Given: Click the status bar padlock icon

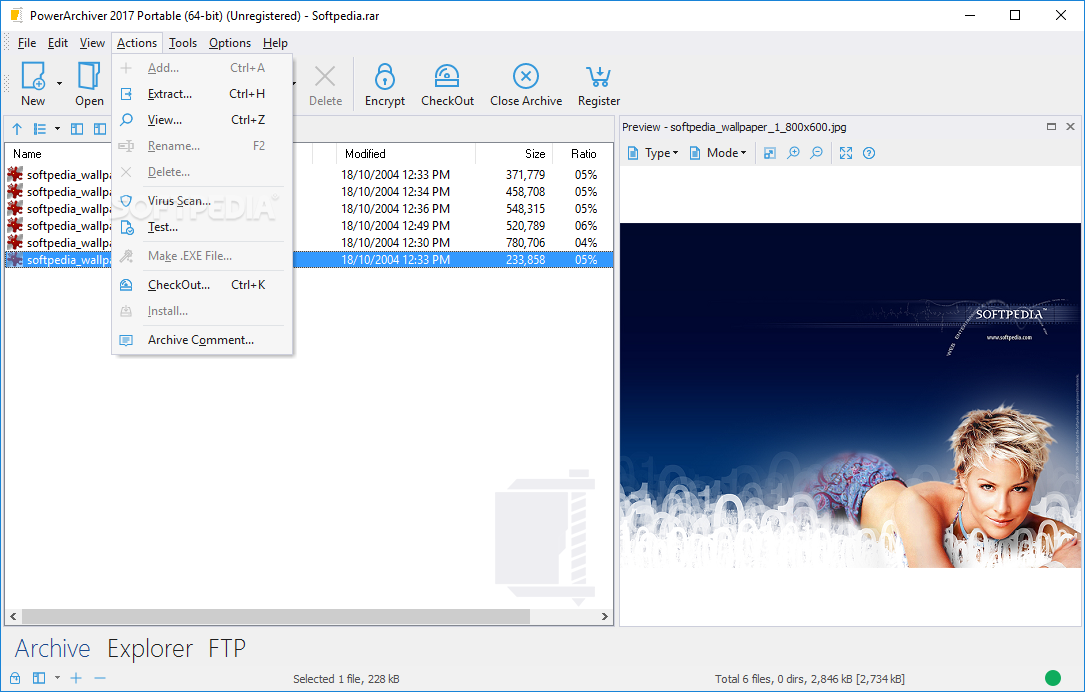Looking at the screenshot, I should click(15, 678).
